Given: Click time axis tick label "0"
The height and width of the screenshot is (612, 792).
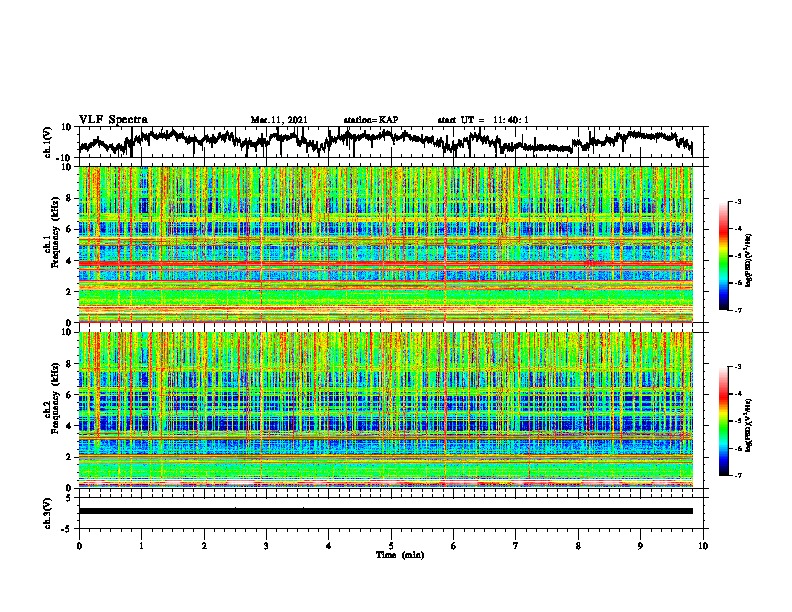Looking at the screenshot, I should coord(79,546).
